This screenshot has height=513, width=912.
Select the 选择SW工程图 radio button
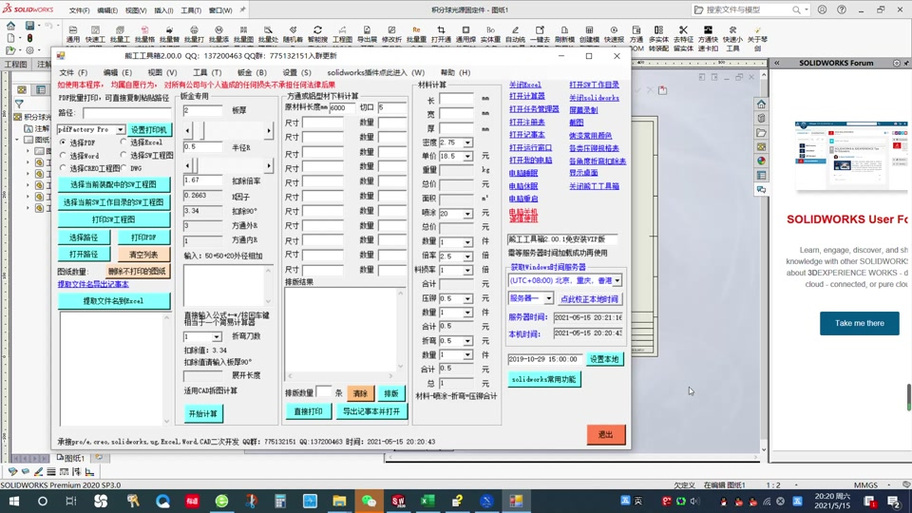123,155
